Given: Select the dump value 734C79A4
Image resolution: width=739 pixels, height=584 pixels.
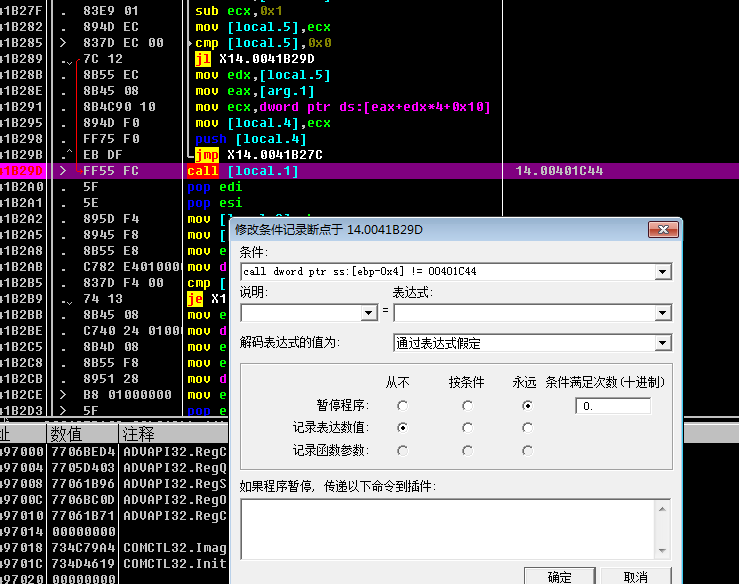Looking at the screenshot, I should 83,548.
